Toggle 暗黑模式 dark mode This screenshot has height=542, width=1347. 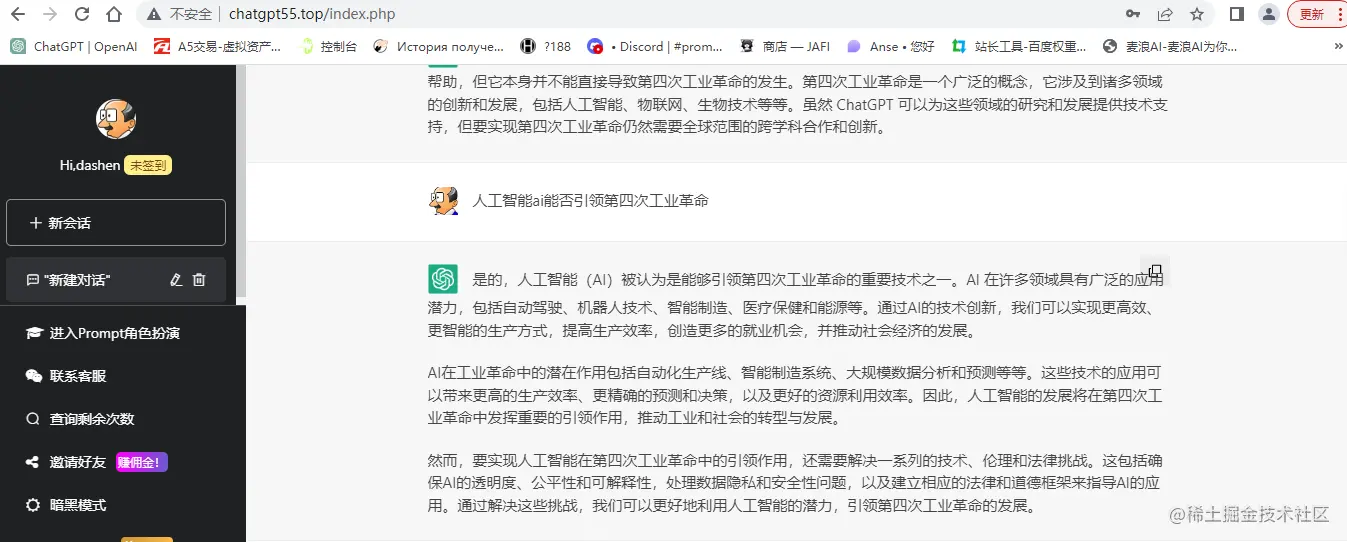click(78, 505)
